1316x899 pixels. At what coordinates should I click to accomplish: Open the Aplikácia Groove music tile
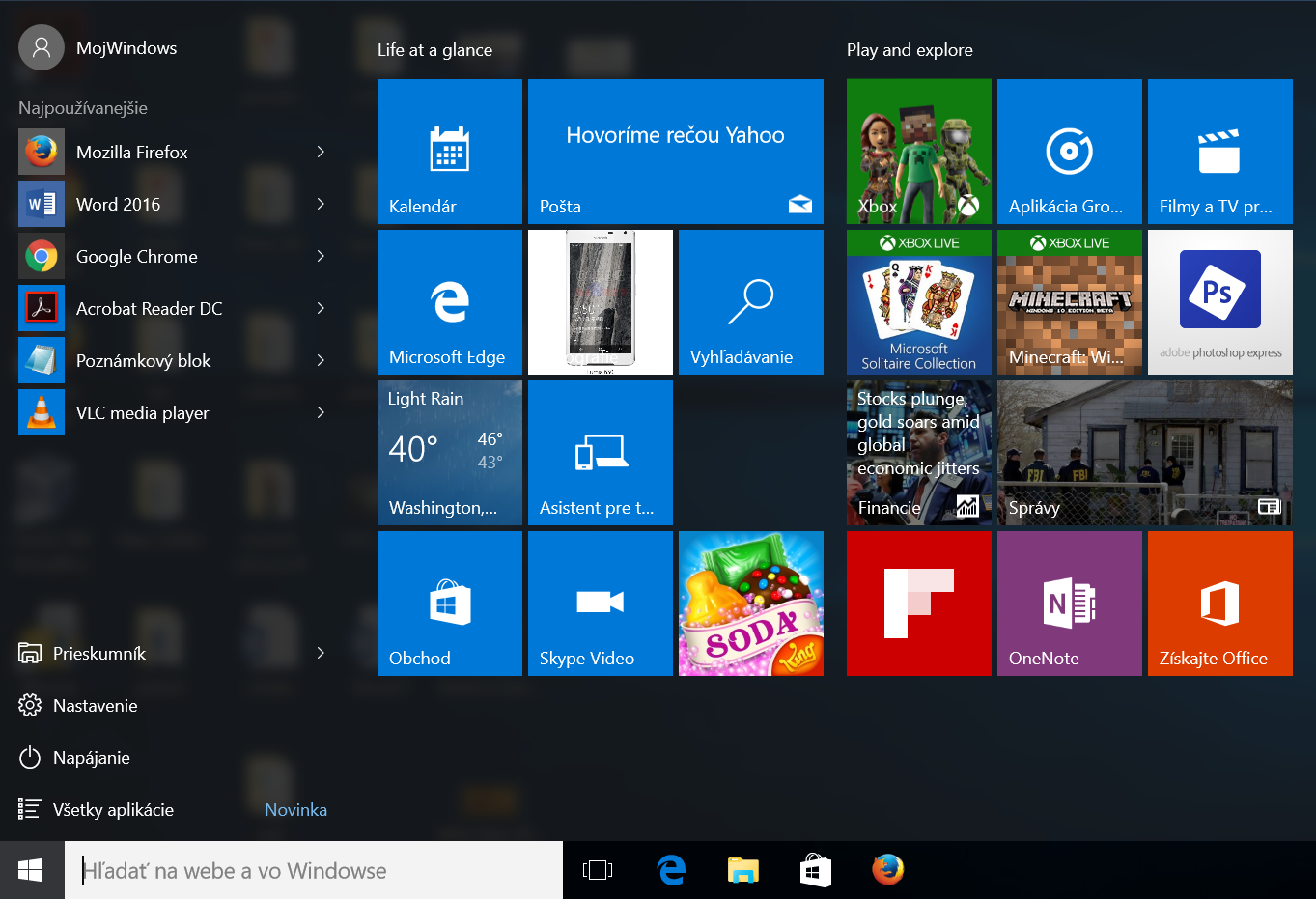click(x=1070, y=152)
